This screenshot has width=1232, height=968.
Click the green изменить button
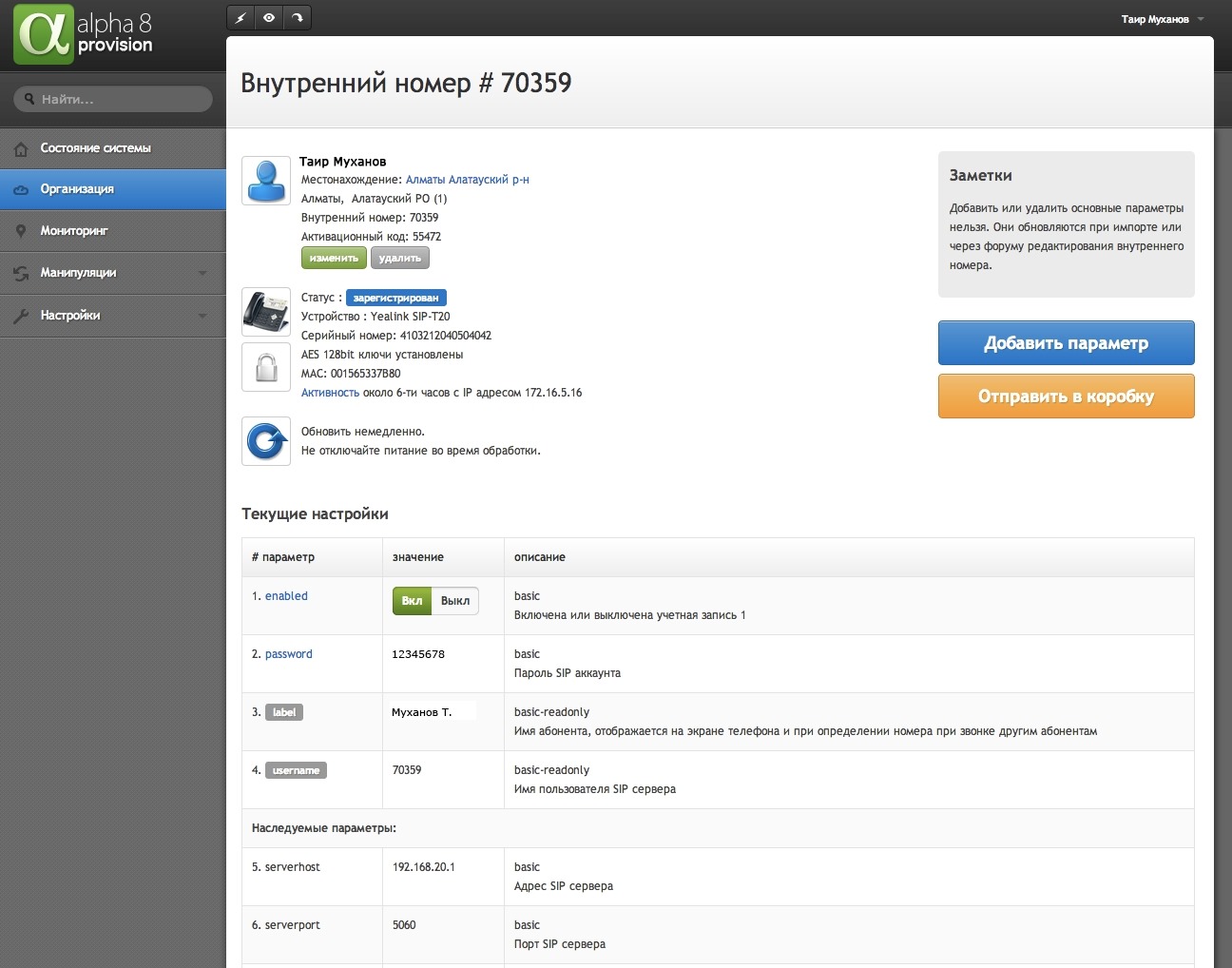334,258
